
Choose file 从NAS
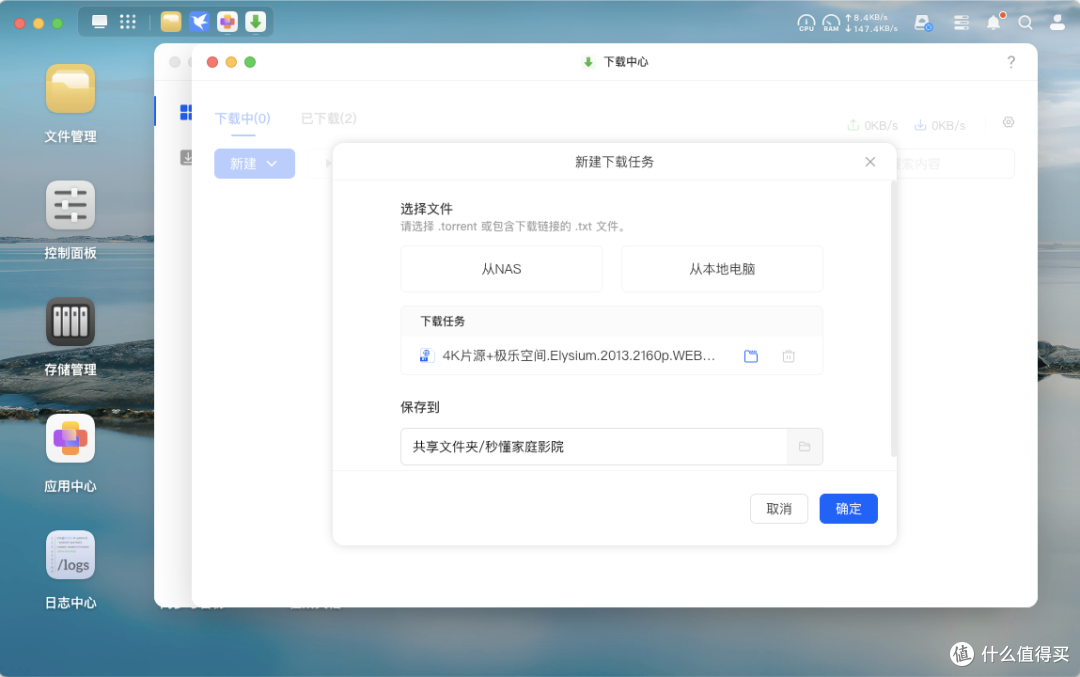tap(501, 269)
